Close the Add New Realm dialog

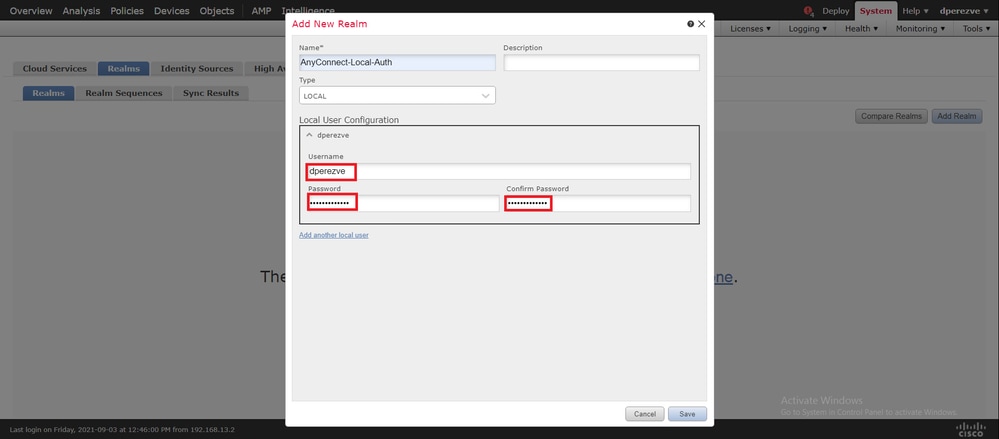(701, 24)
